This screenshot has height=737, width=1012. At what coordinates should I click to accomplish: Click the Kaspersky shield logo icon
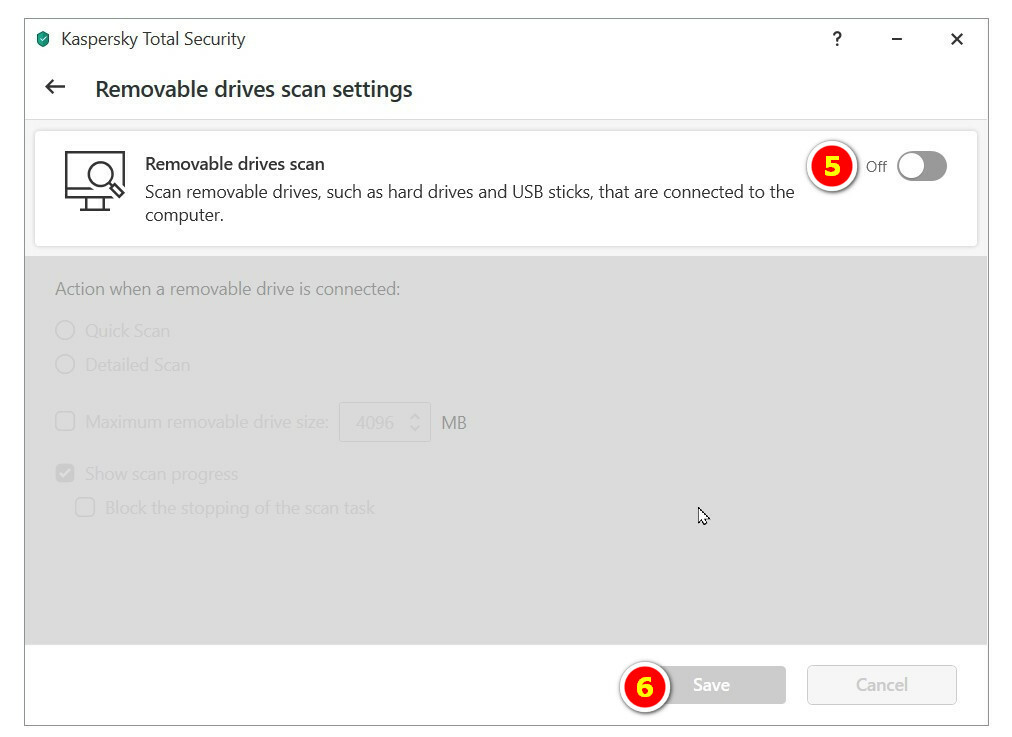pyautogui.click(x=43, y=40)
